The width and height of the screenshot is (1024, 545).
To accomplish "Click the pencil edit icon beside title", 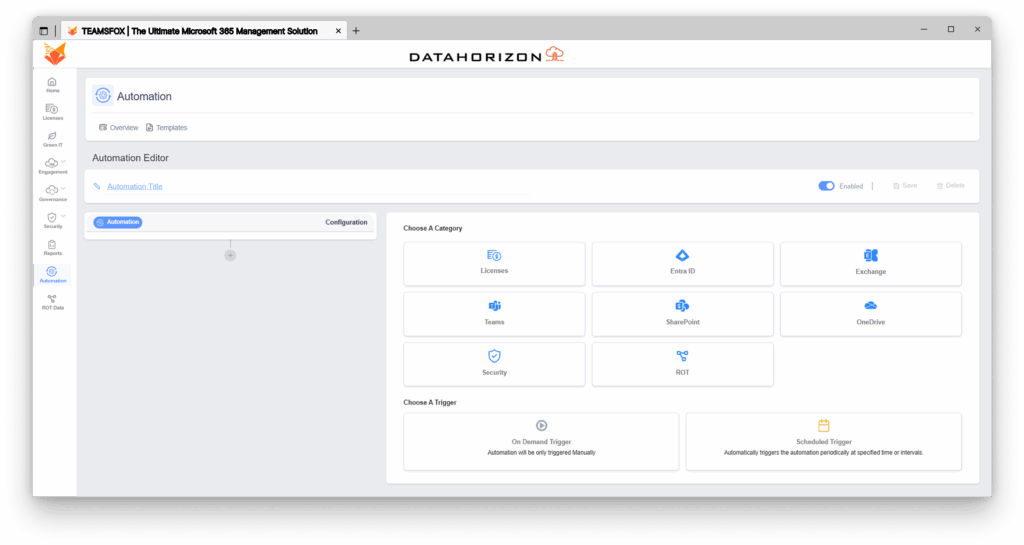I will click(97, 186).
